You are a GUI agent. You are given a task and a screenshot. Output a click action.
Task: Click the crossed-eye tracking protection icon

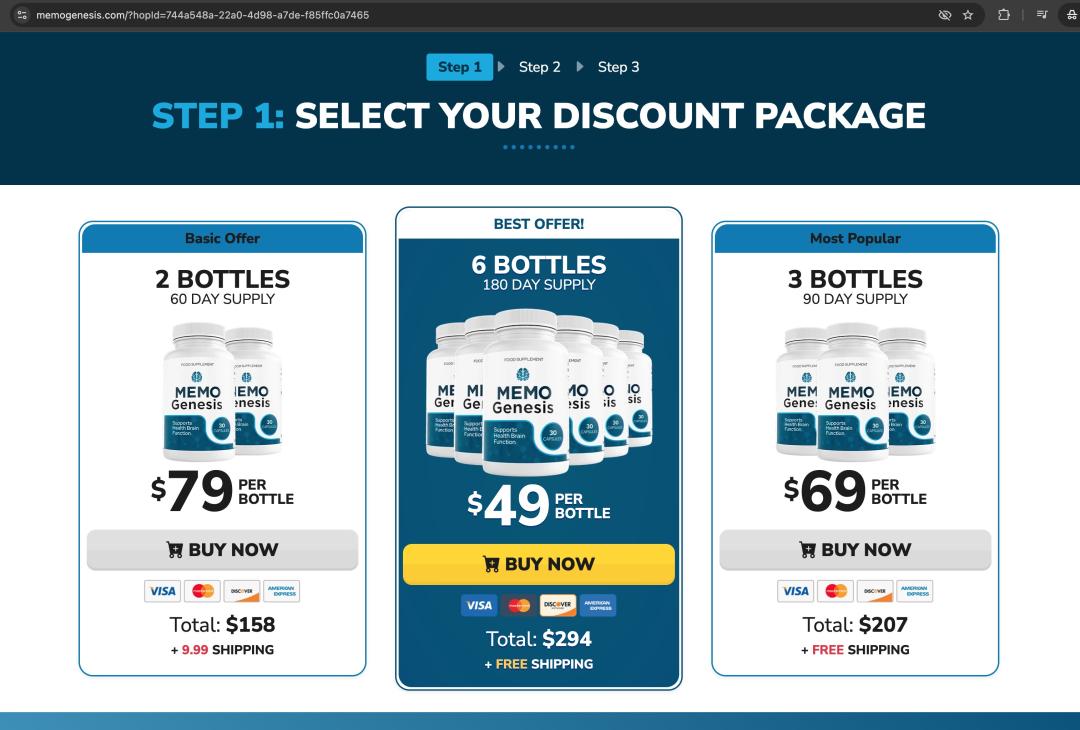click(x=944, y=15)
